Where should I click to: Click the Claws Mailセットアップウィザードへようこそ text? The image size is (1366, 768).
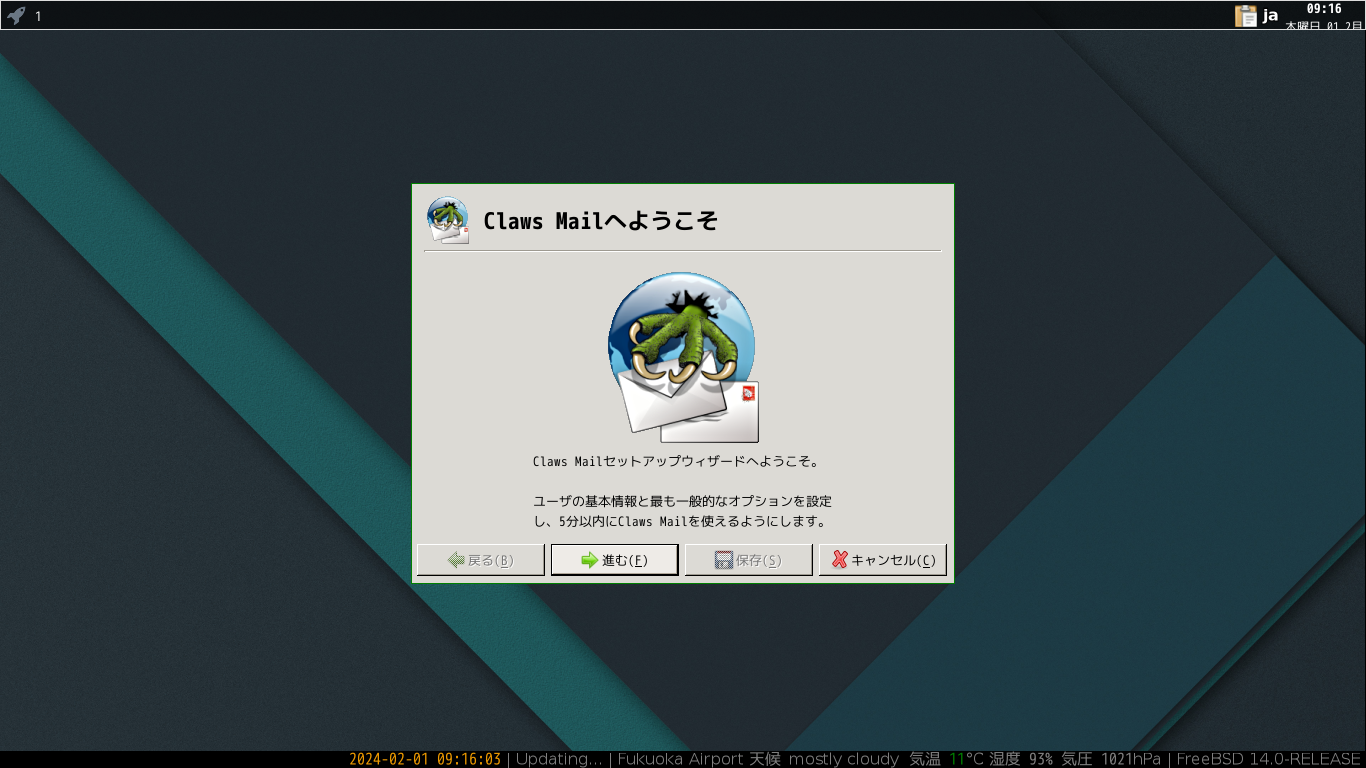(676, 462)
